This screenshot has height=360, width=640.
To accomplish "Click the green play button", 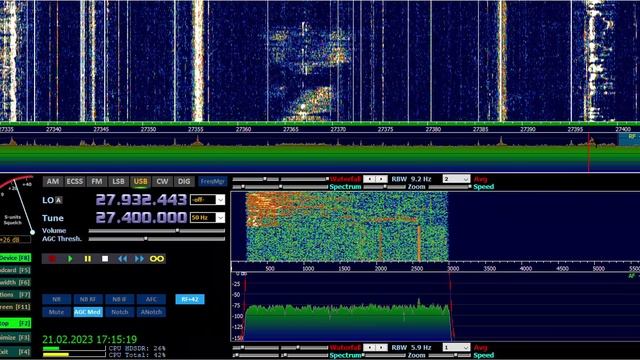I will (70, 259).
